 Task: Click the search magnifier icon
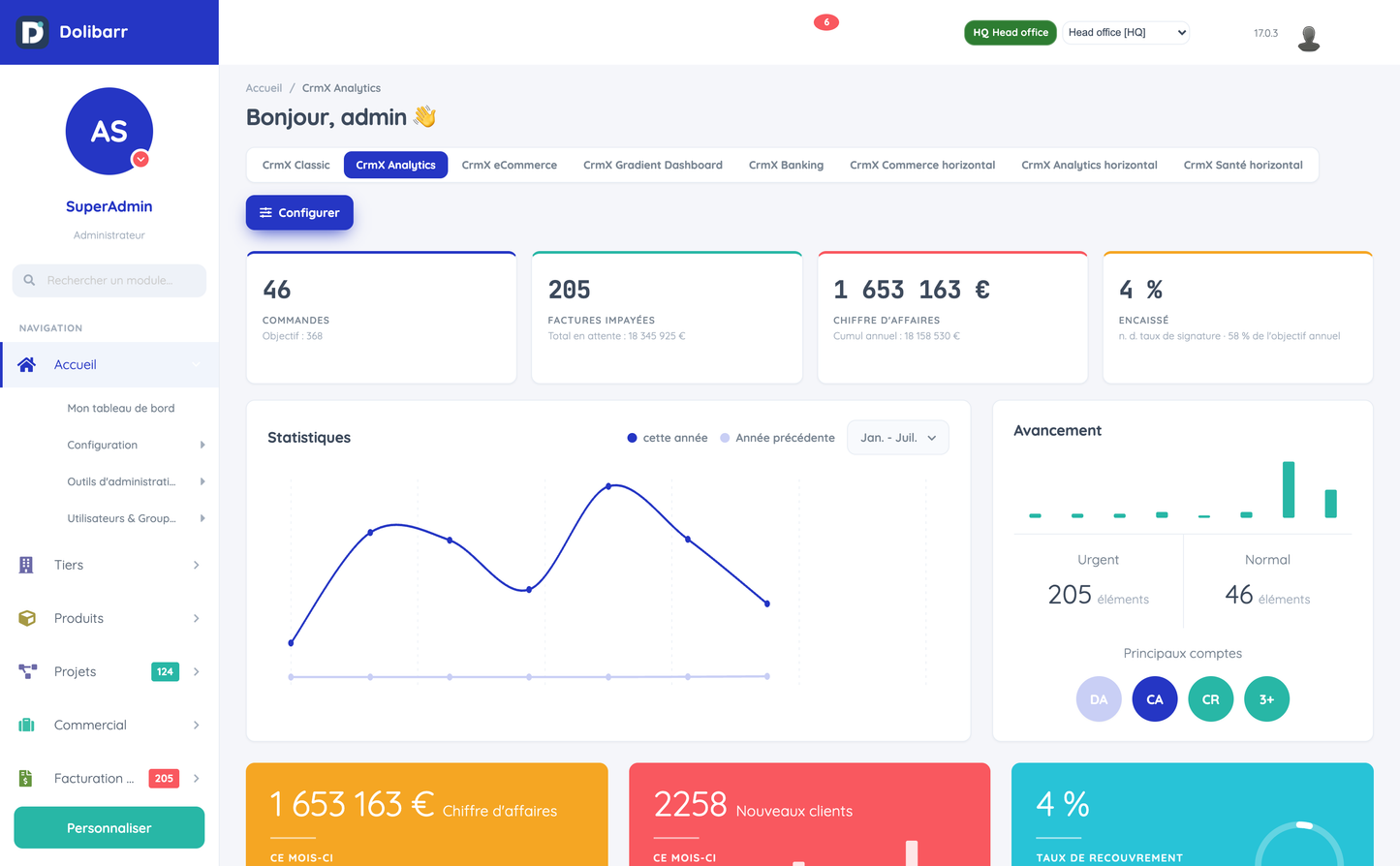tap(29, 280)
